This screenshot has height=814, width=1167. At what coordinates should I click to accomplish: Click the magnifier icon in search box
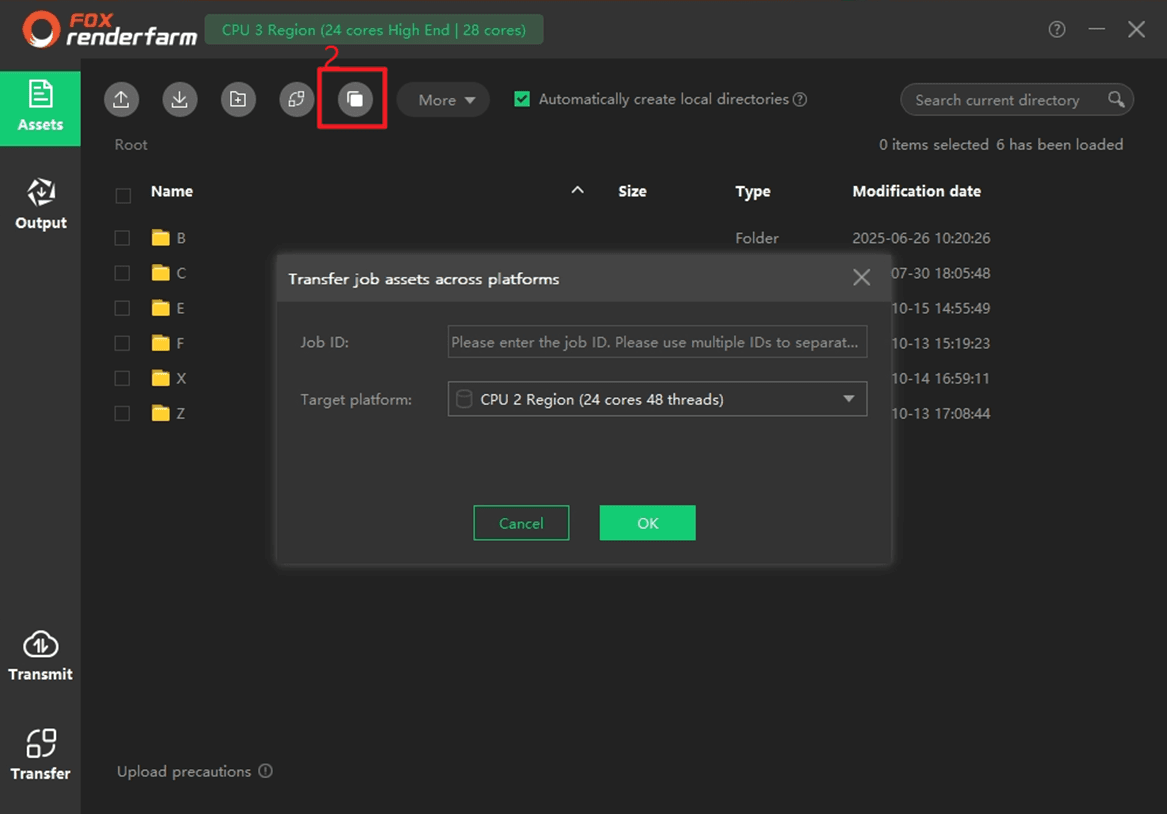[1116, 99]
